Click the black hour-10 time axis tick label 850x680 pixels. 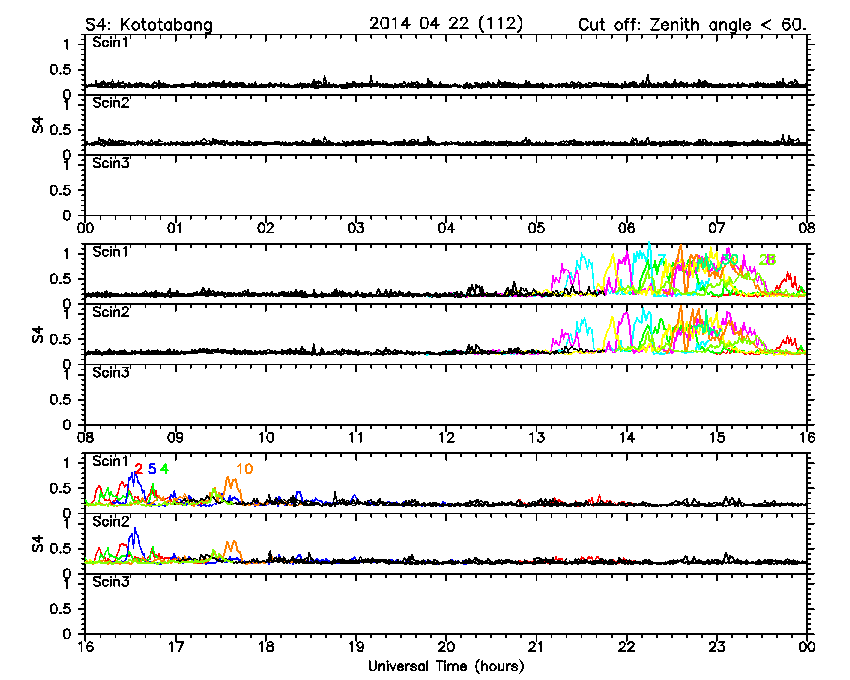(x=266, y=437)
